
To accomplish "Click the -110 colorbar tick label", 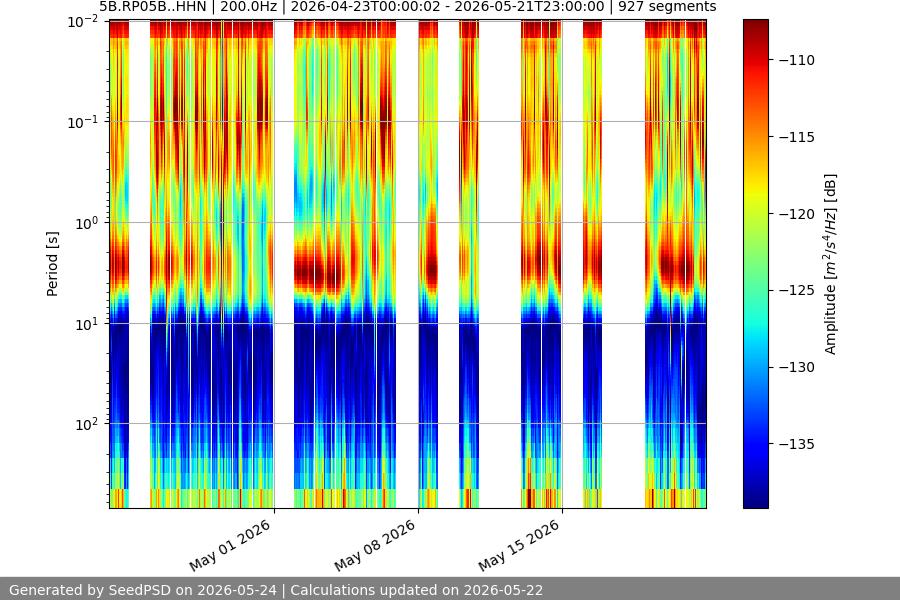I will [x=797, y=60].
